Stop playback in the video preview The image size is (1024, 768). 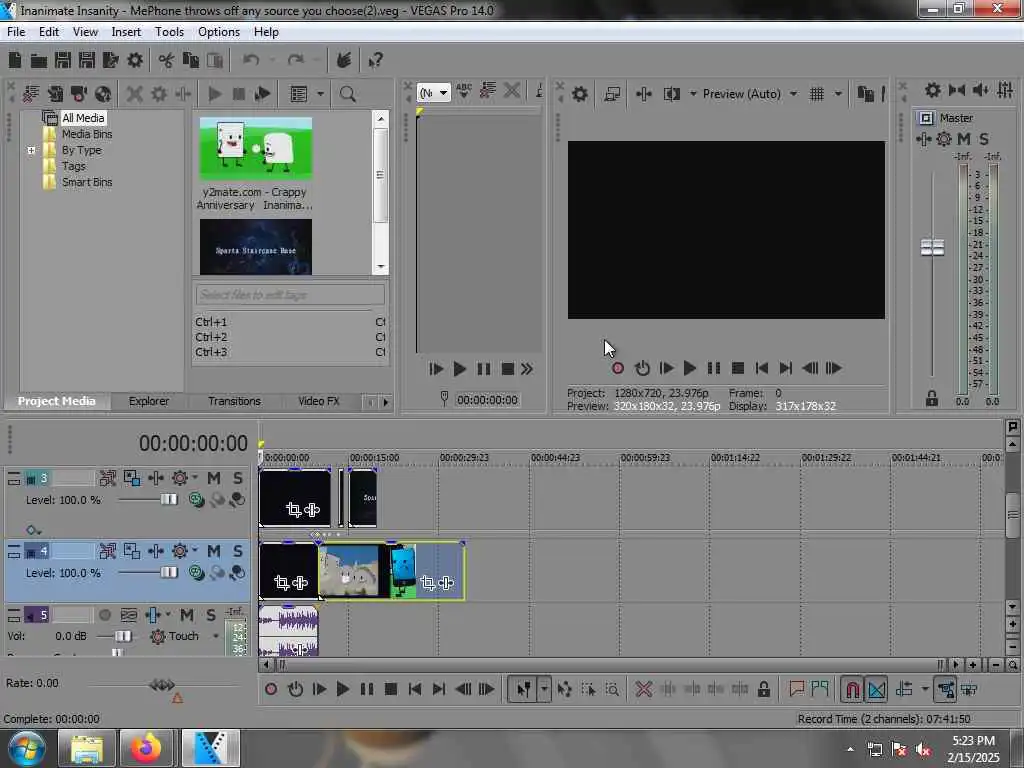tap(738, 368)
